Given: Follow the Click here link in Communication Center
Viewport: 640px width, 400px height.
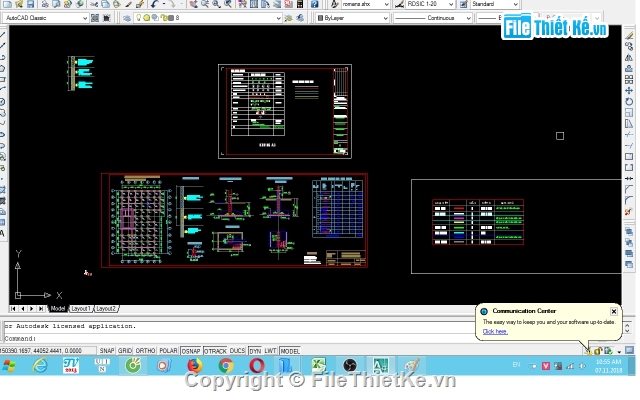Looking at the screenshot, I should (495, 331).
